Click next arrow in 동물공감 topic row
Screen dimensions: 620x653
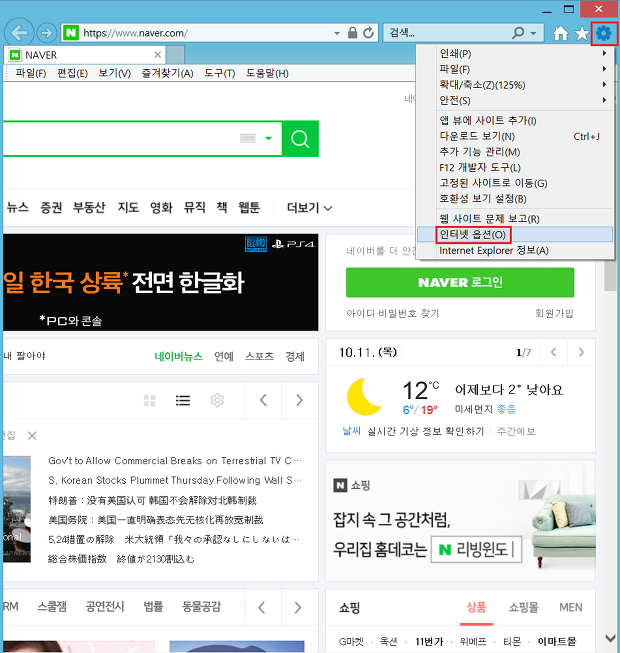tap(298, 608)
